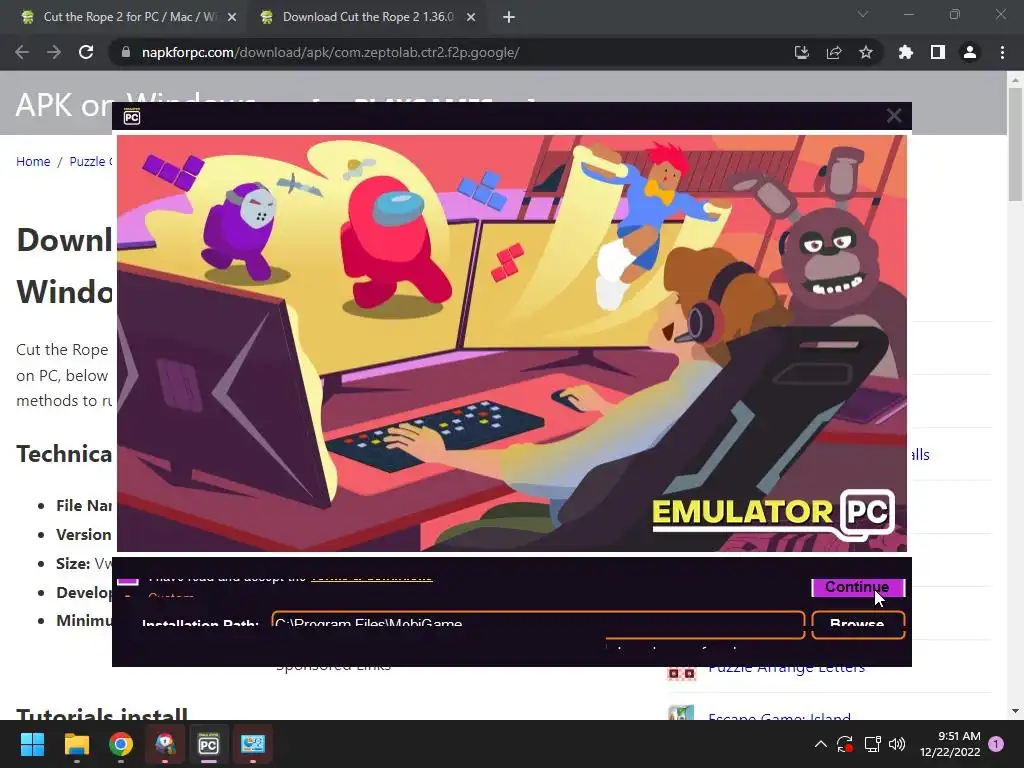Close the Cut the Rope 2 for PC tab
Viewport: 1024px width, 768px height.
[x=231, y=17]
